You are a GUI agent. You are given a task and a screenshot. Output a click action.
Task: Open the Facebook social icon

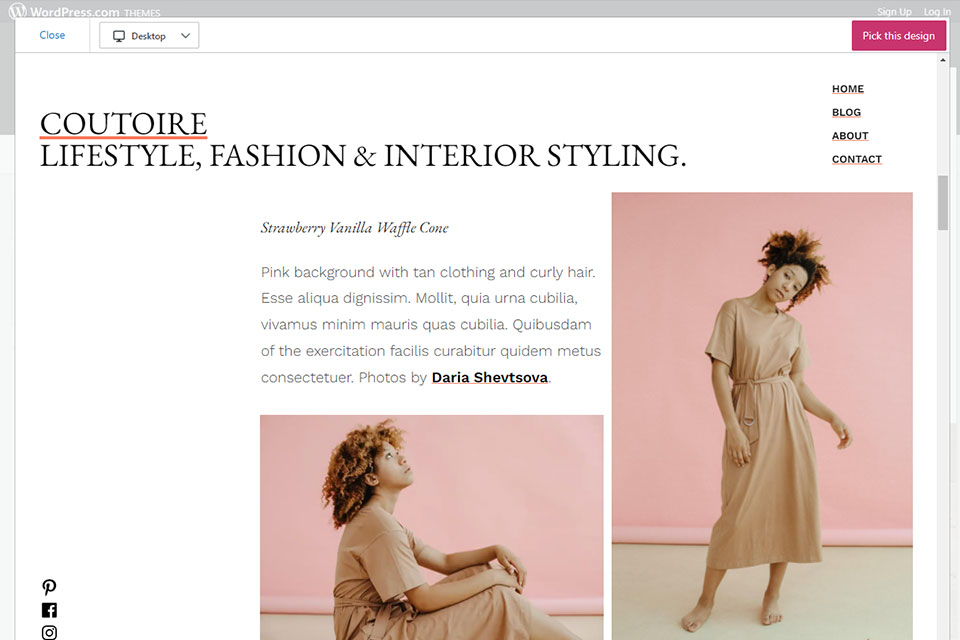49,610
